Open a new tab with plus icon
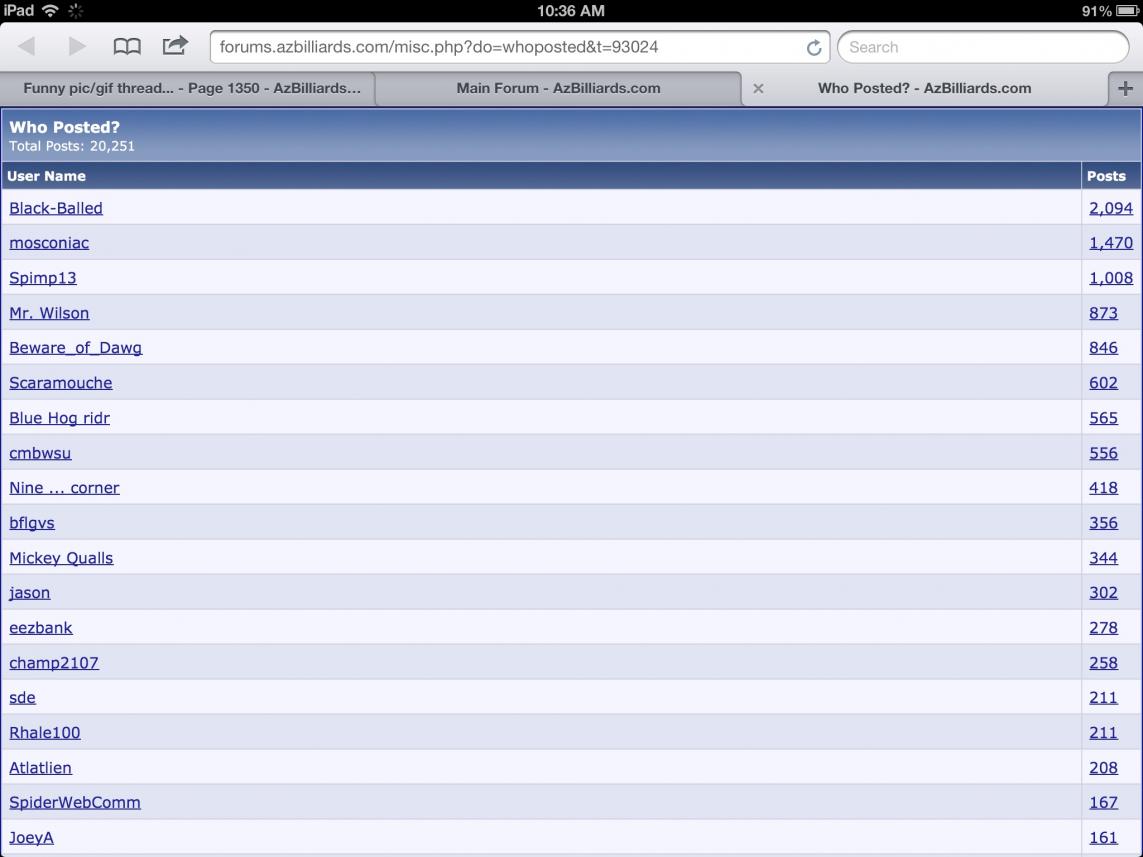The height and width of the screenshot is (857, 1143). click(x=1125, y=88)
